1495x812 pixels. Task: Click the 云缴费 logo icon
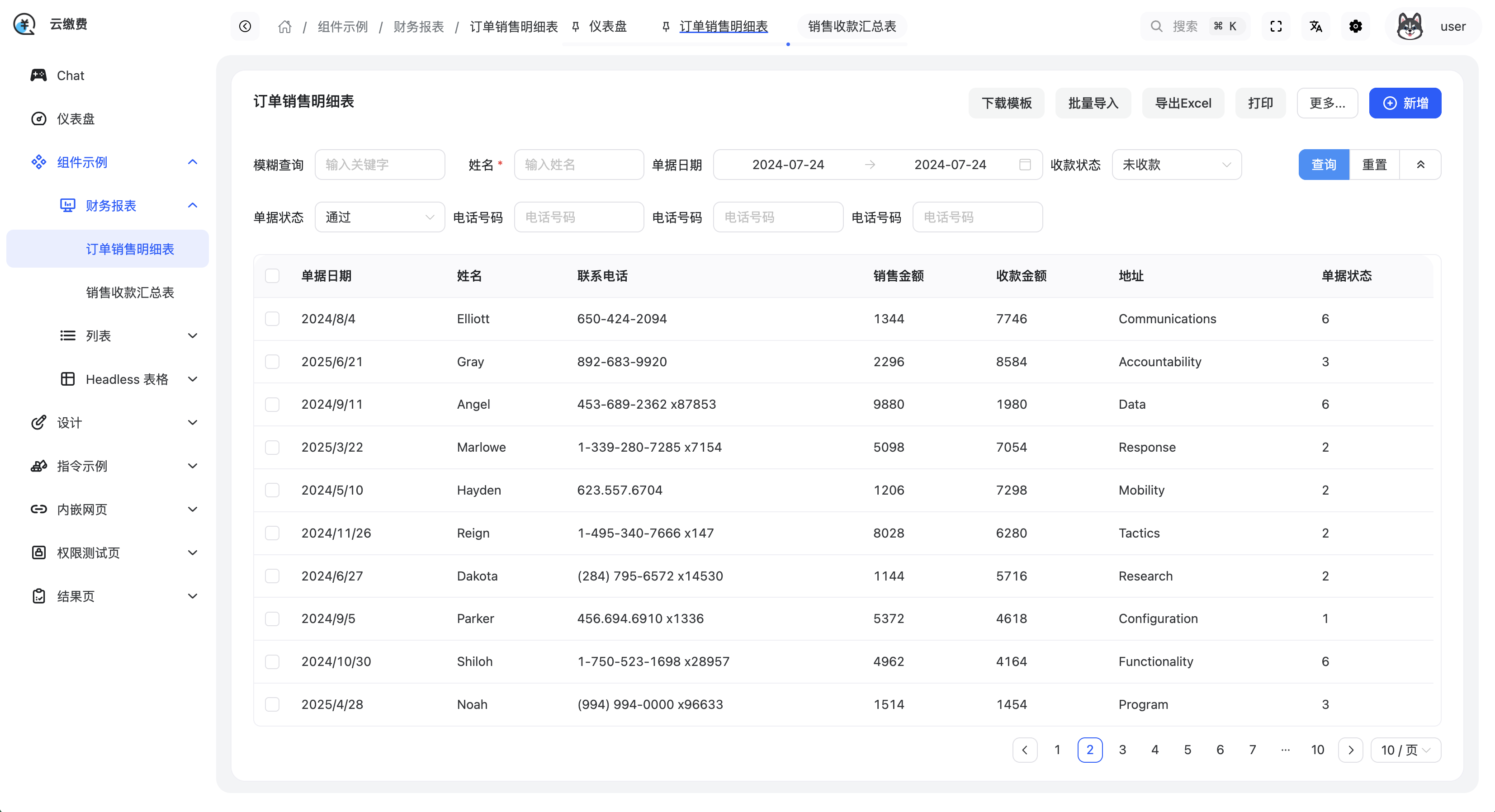[x=24, y=24]
